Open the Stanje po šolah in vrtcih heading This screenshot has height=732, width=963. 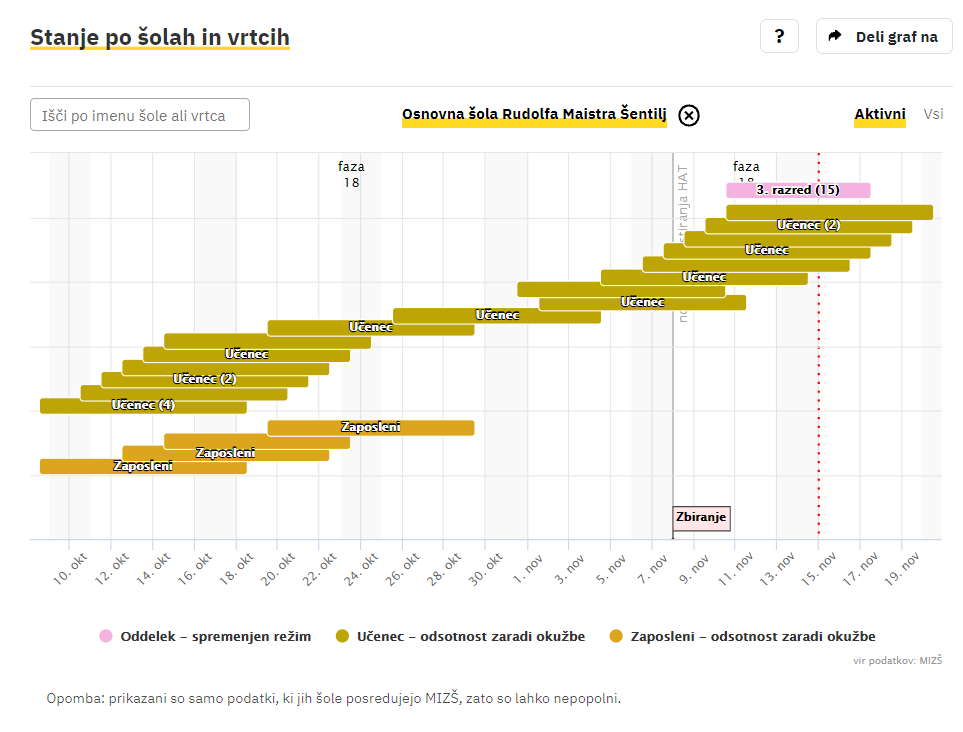(160, 38)
